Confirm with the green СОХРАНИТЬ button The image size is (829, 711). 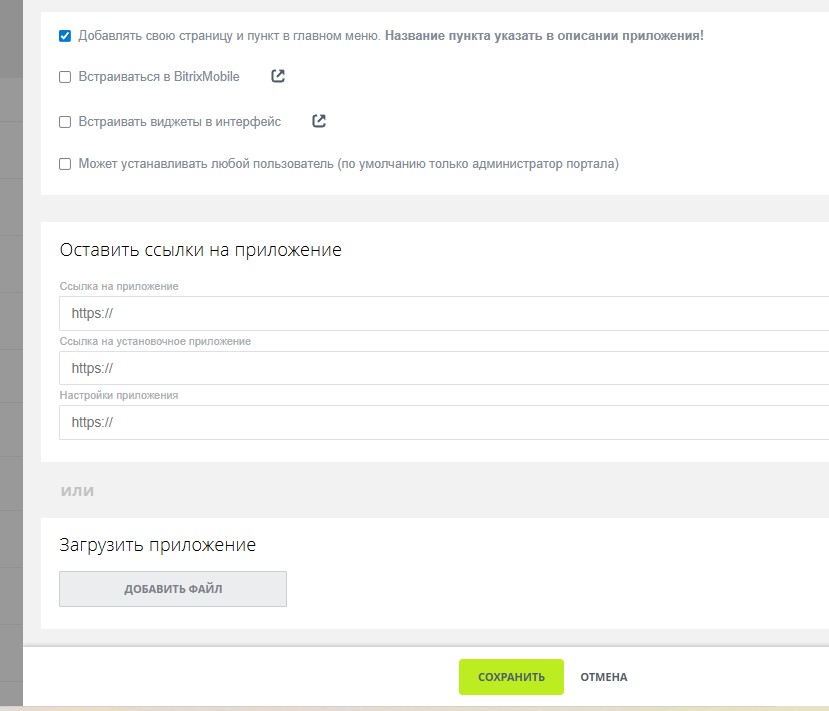[x=511, y=677]
